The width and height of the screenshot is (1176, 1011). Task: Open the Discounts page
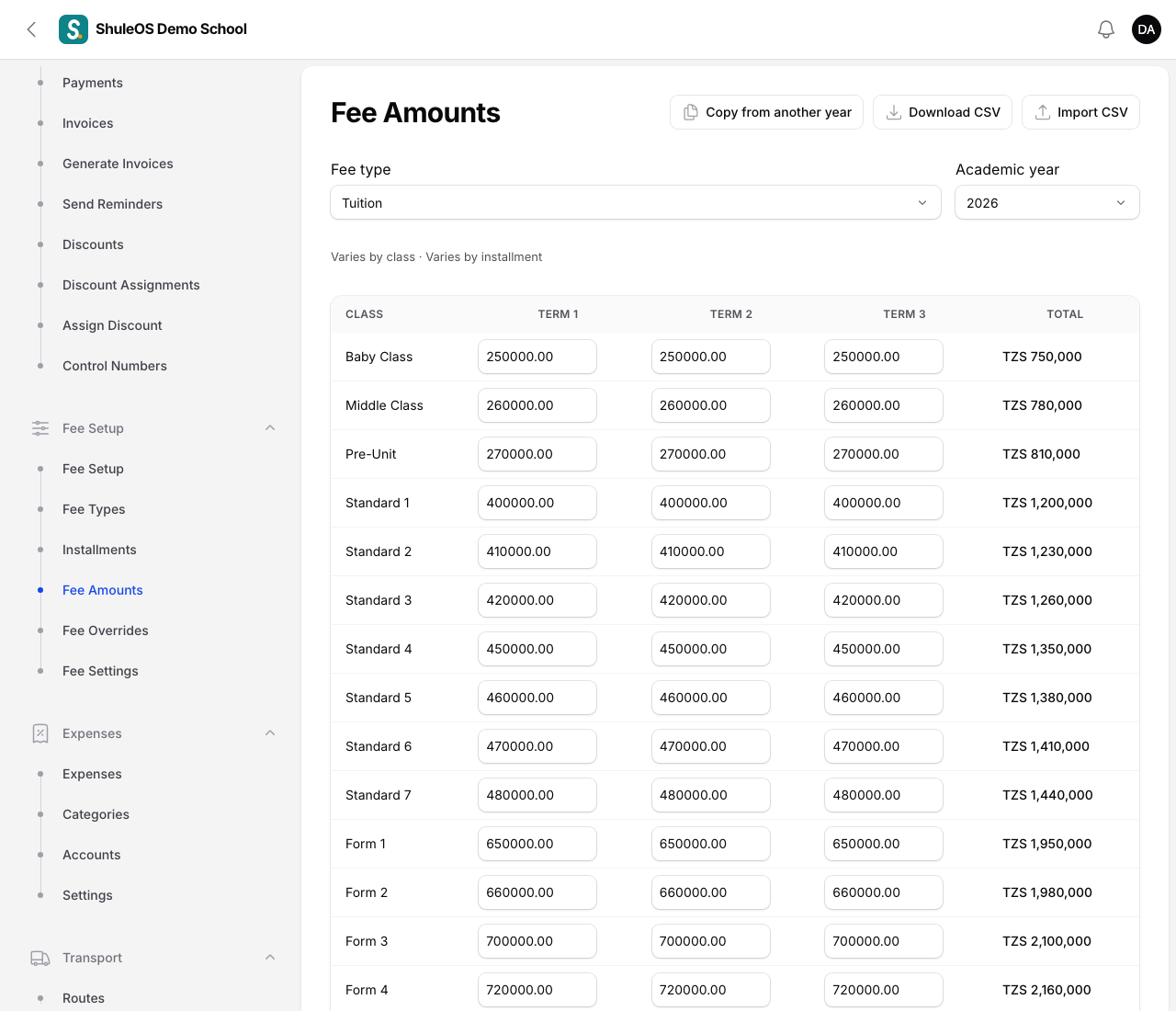pyautogui.click(x=93, y=244)
